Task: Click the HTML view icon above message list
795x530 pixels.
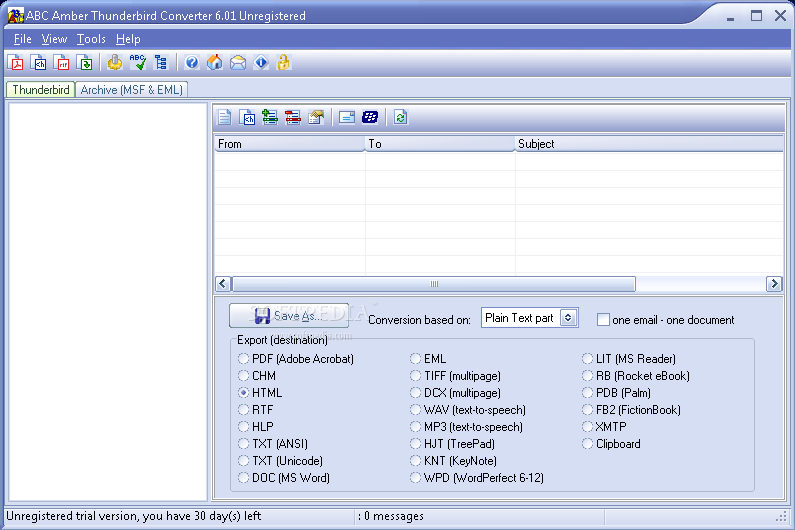Action: 248,117
